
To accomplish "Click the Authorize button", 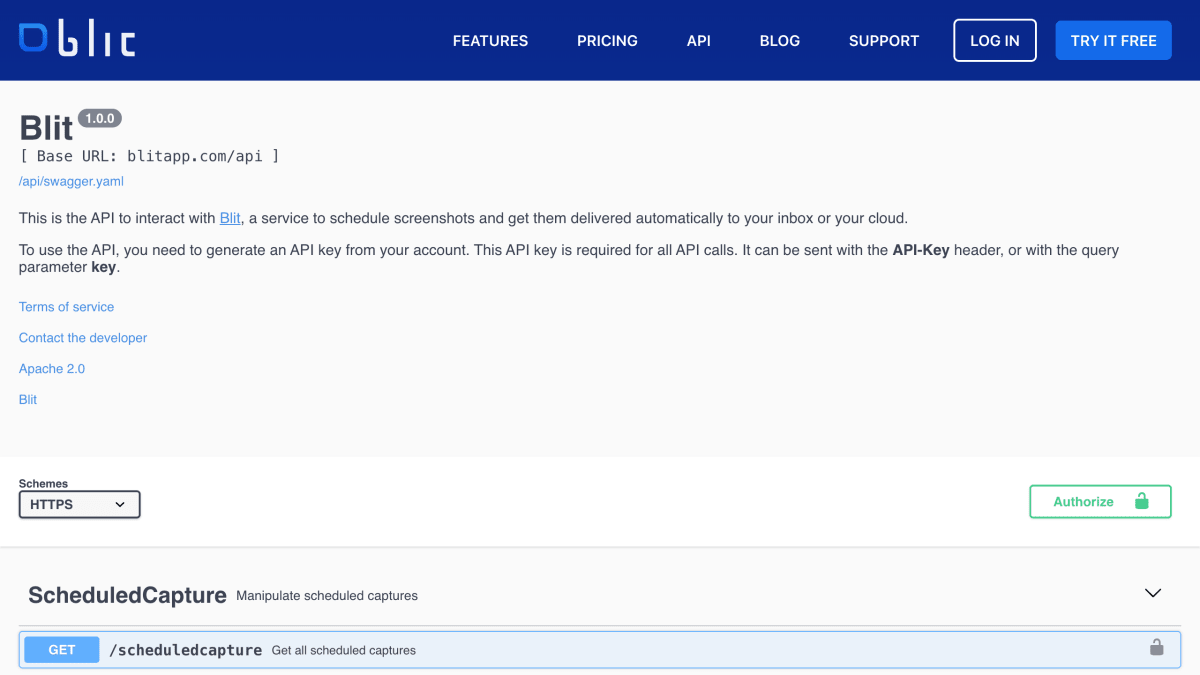I will pos(1100,502).
